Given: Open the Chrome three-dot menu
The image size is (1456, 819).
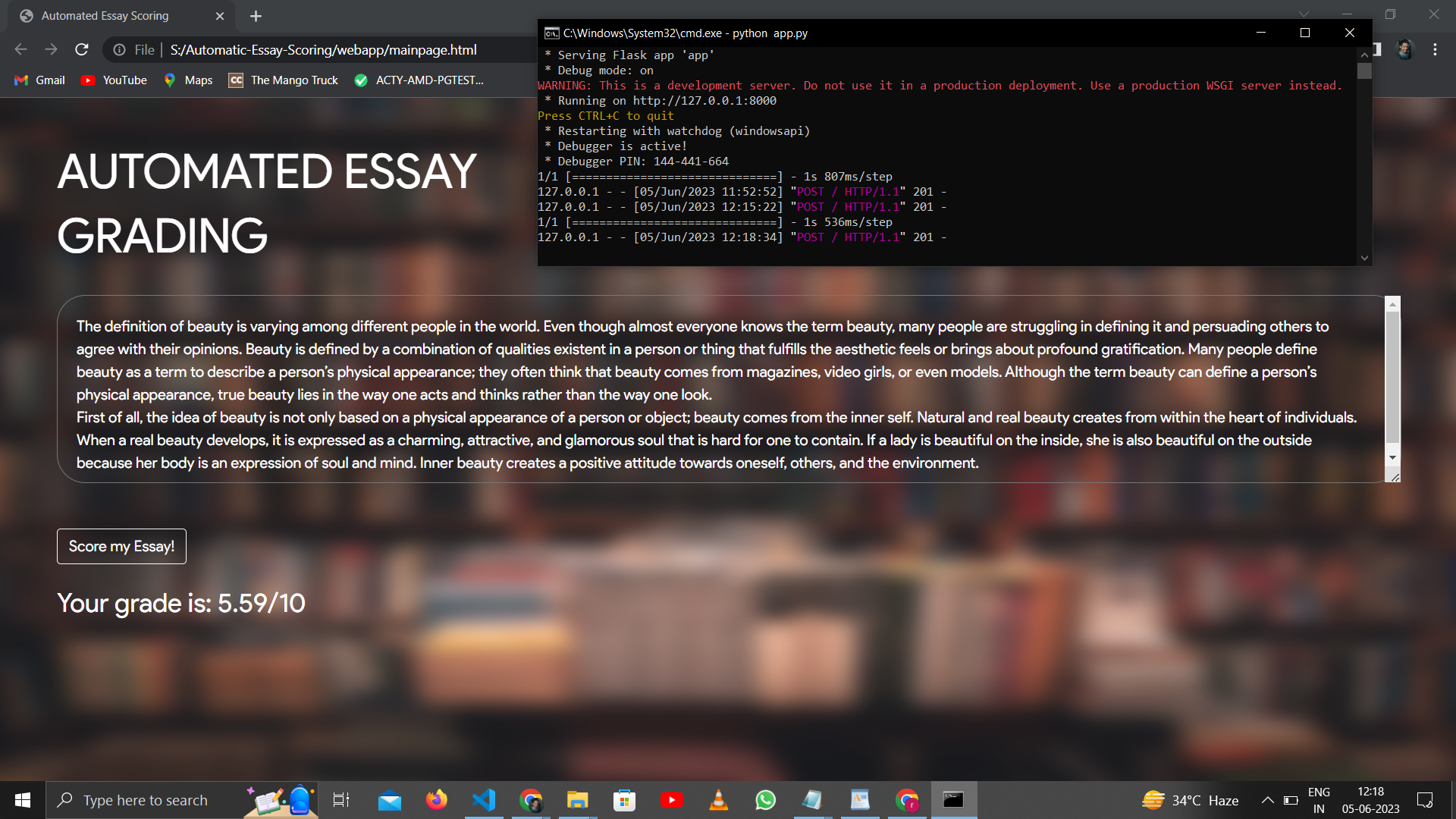Looking at the screenshot, I should point(1434,49).
